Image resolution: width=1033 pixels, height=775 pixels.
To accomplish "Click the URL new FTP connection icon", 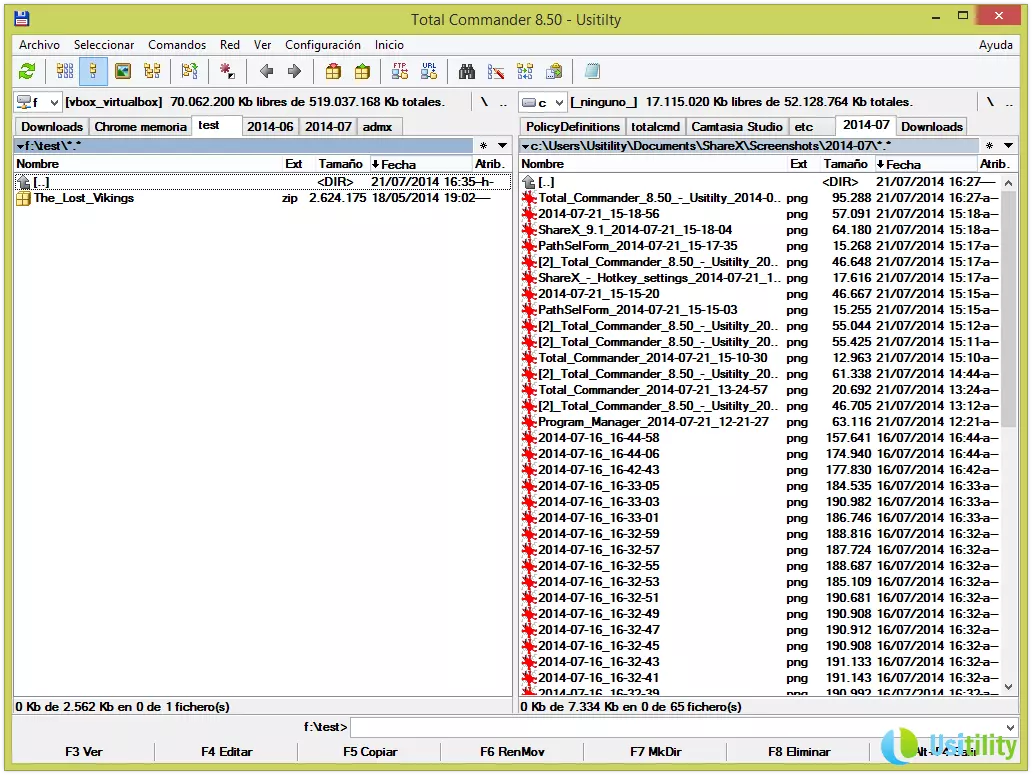I will (x=429, y=71).
